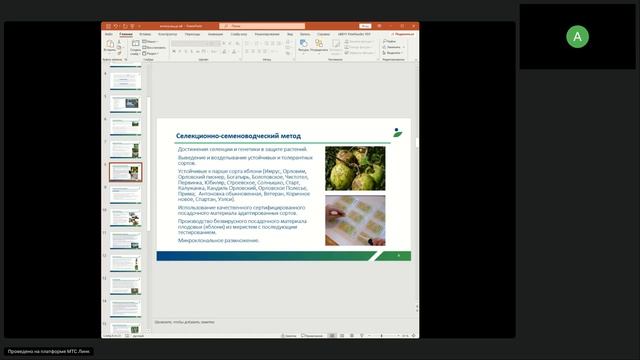Switch to Normal view in status bar

pyautogui.click(x=332, y=336)
